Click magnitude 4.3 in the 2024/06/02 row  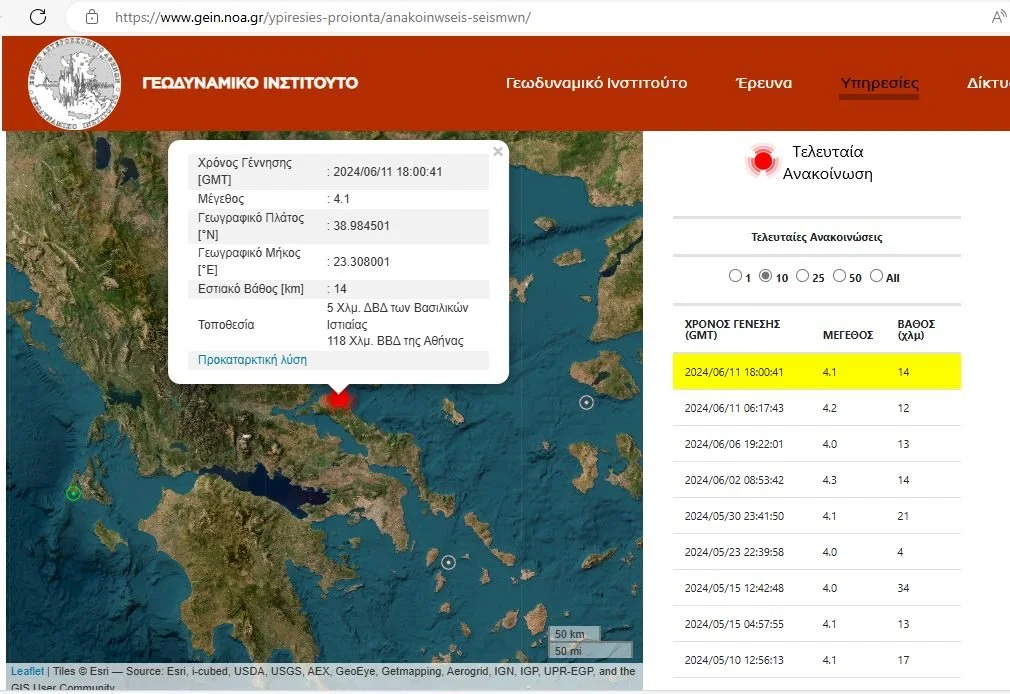click(x=830, y=480)
